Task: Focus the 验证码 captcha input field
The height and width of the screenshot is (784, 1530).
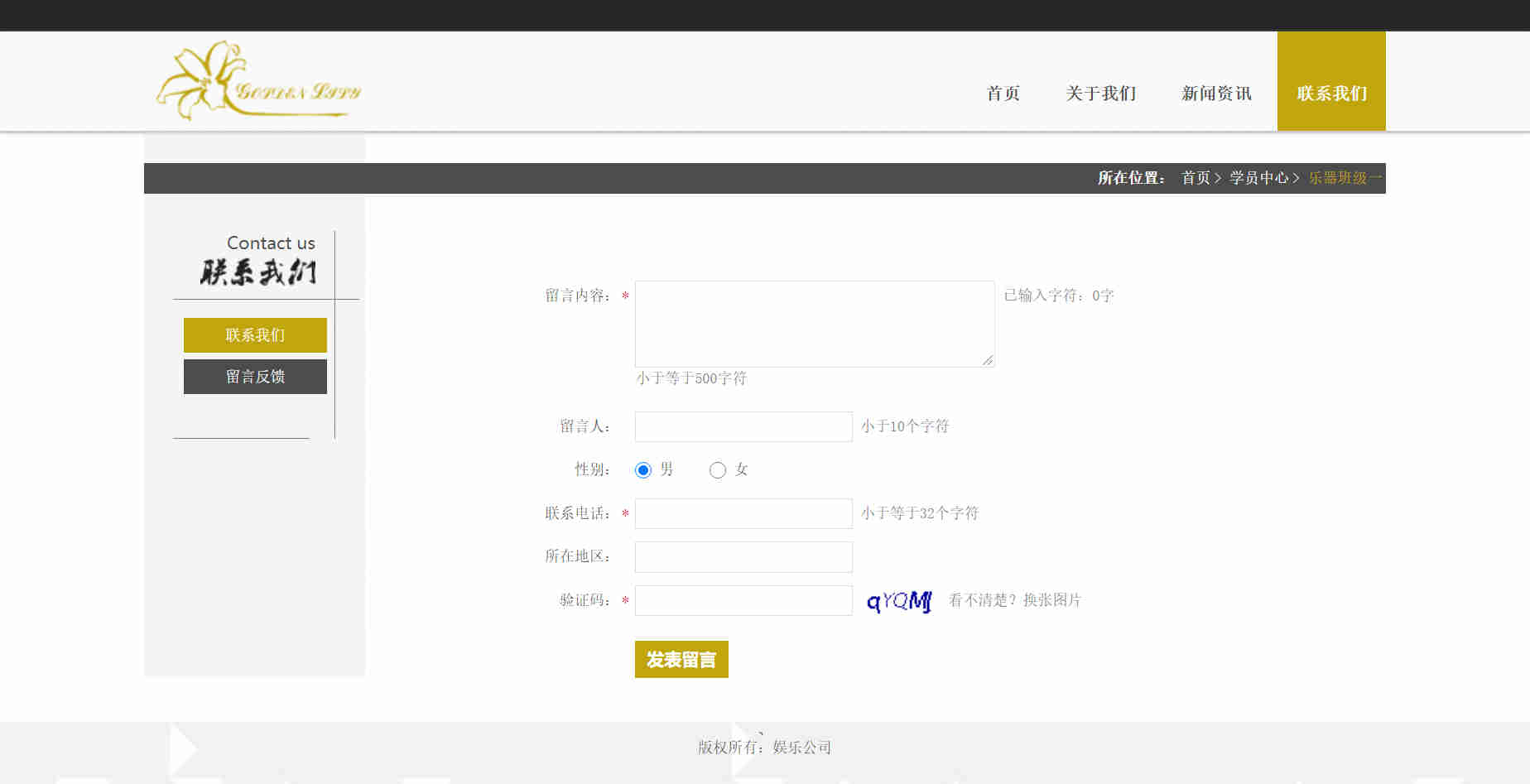Action: click(x=743, y=601)
